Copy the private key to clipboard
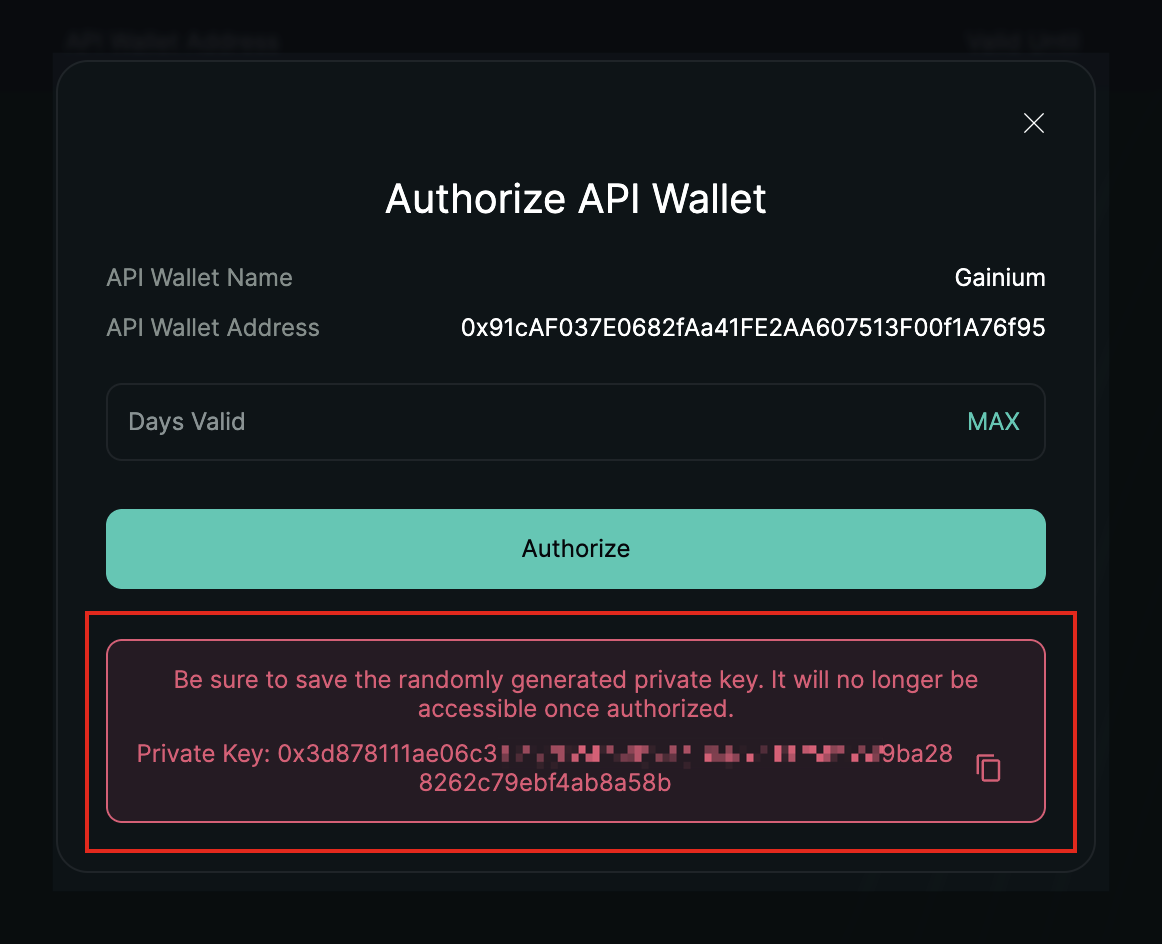This screenshot has width=1162, height=944. (988, 768)
